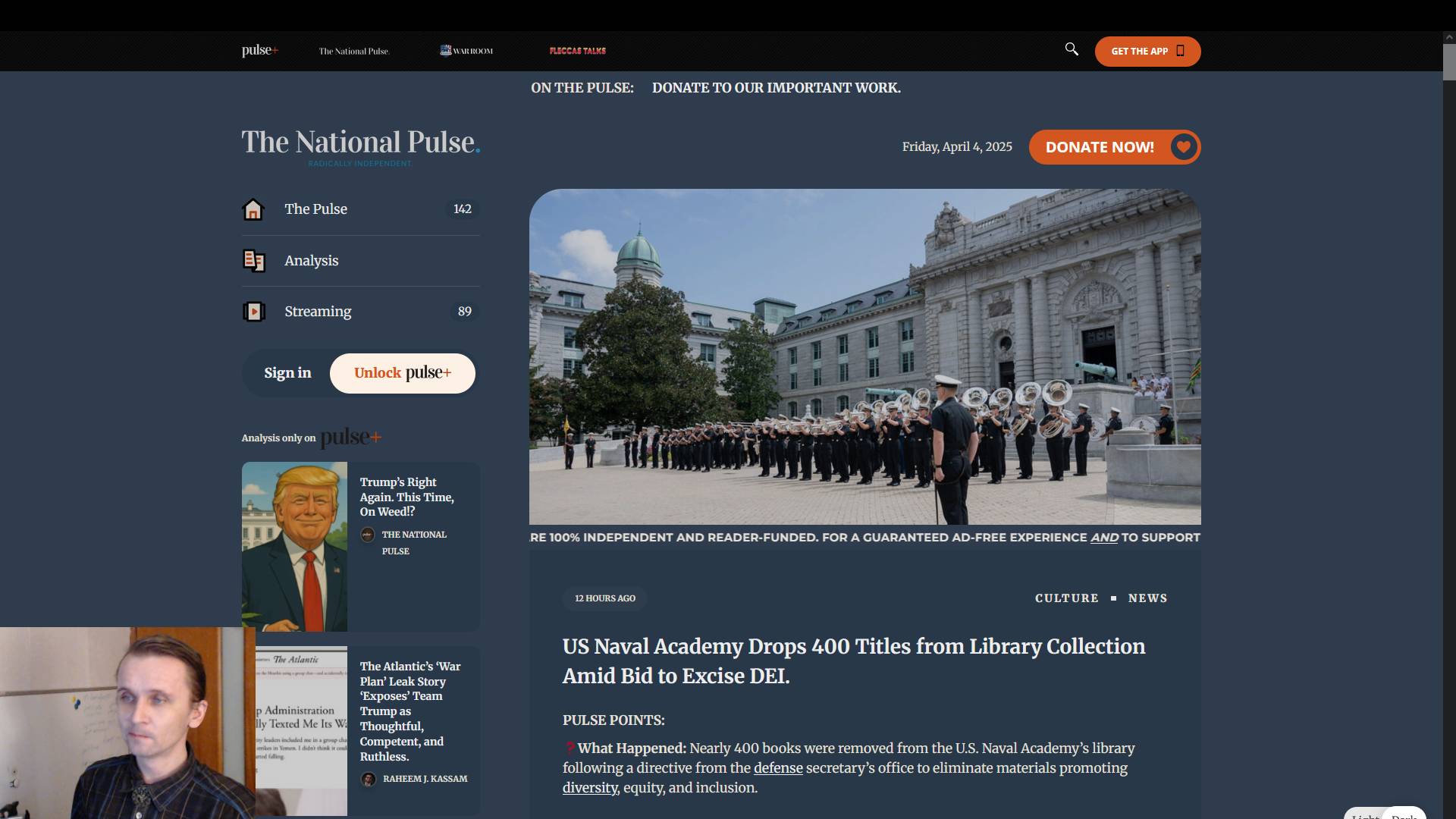The image size is (1456, 819).
Task: Click the Streaming play icon
Action: (253, 312)
